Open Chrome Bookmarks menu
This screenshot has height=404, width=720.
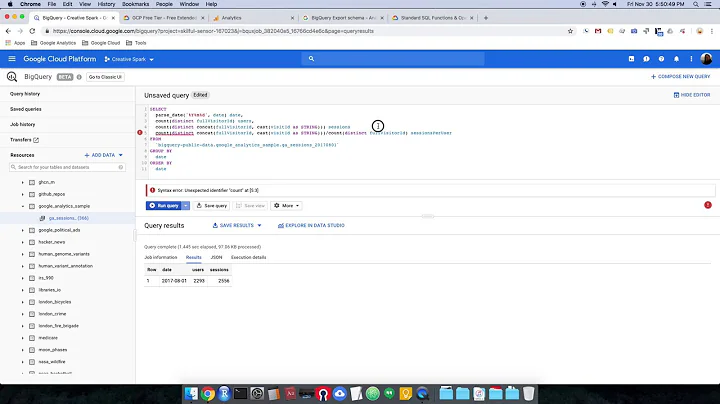(135, 4)
